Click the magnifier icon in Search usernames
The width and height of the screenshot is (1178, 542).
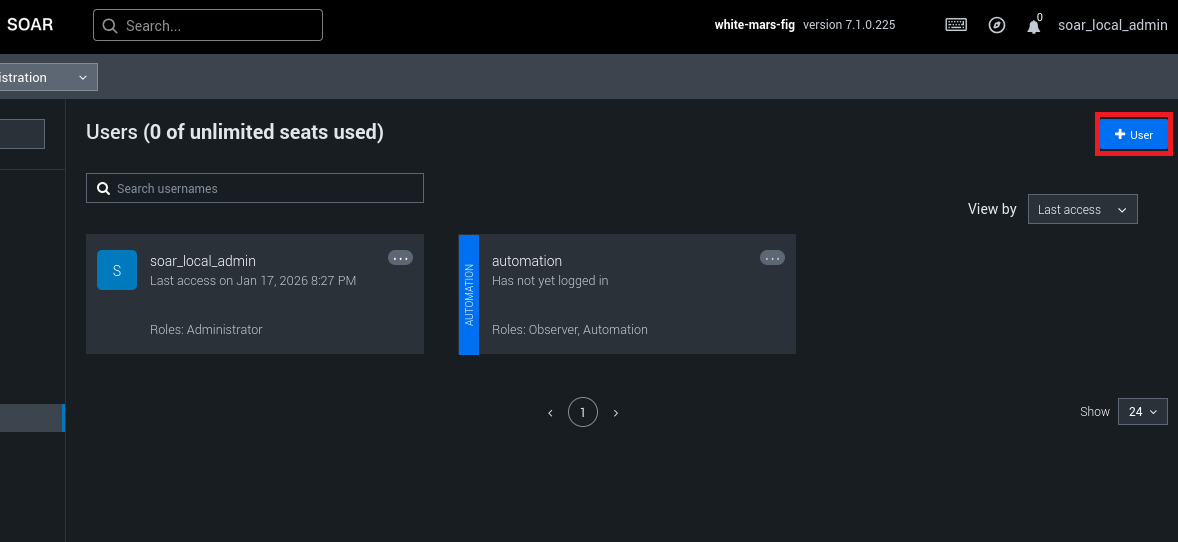click(103, 188)
